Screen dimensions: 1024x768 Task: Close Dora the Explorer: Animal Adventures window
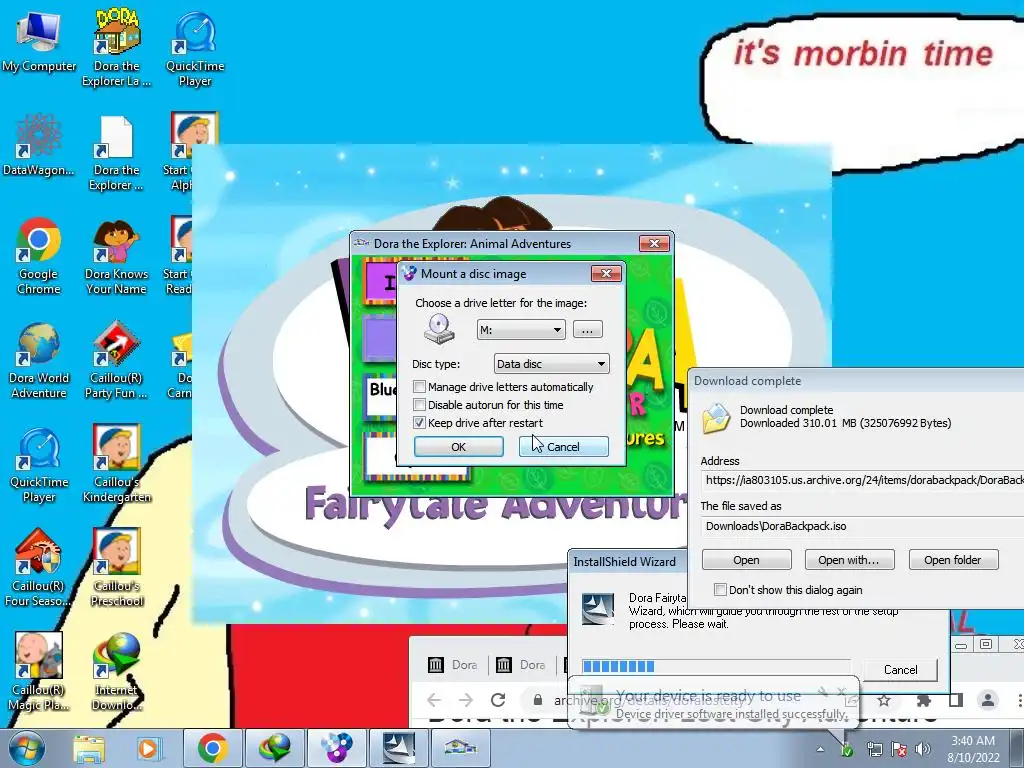click(x=654, y=244)
